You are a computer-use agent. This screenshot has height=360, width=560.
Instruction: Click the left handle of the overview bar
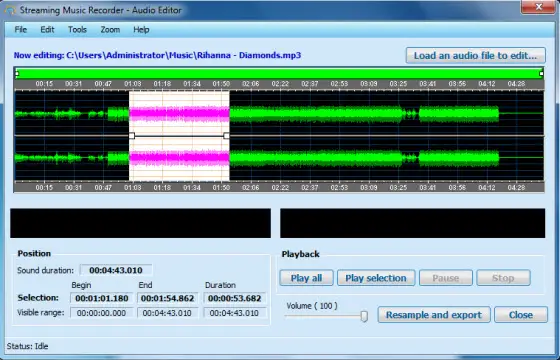(17, 74)
